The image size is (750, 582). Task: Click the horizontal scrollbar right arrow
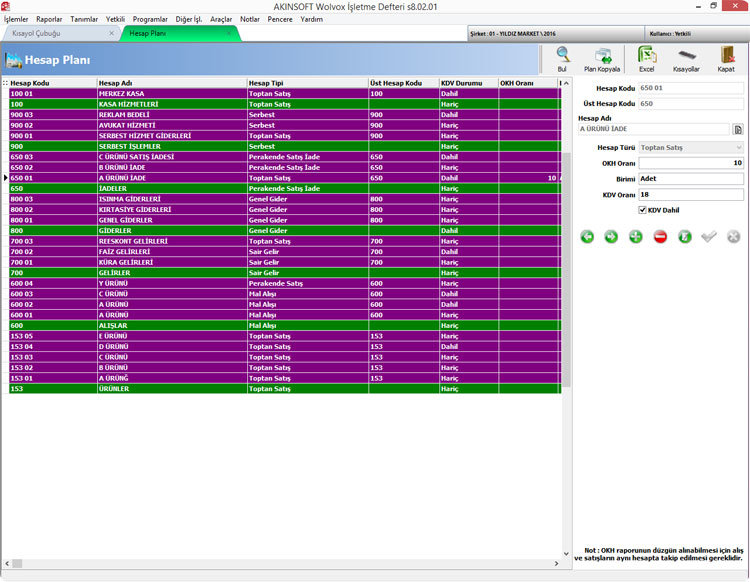coord(556,563)
